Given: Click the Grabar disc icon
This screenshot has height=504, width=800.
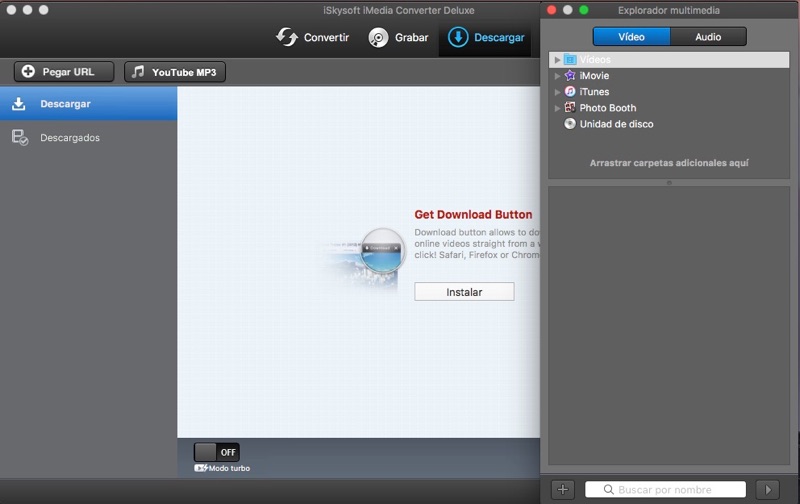Looking at the screenshot, I should click(x=378, y=38).
